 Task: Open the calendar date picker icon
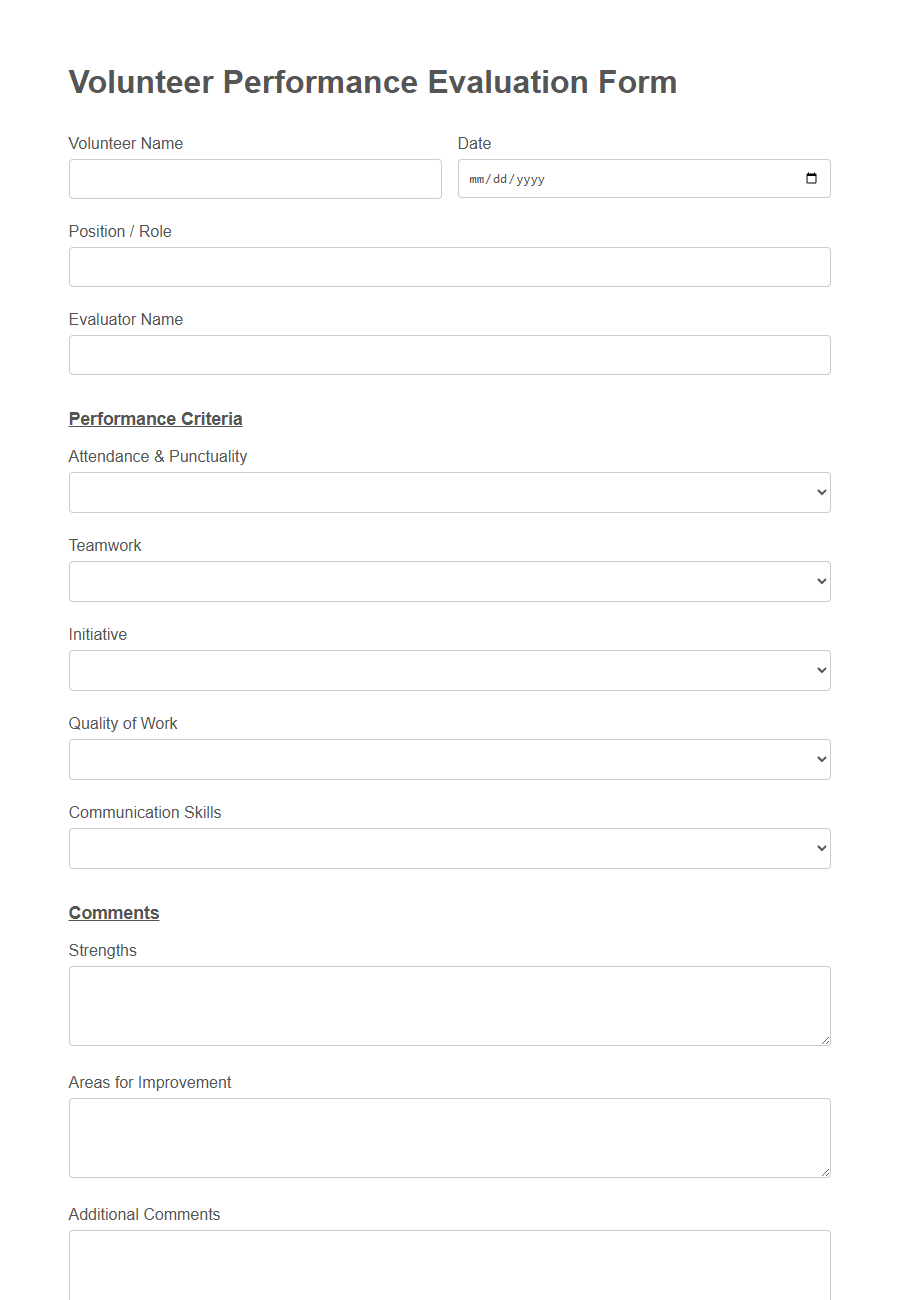tap(814, 178)
